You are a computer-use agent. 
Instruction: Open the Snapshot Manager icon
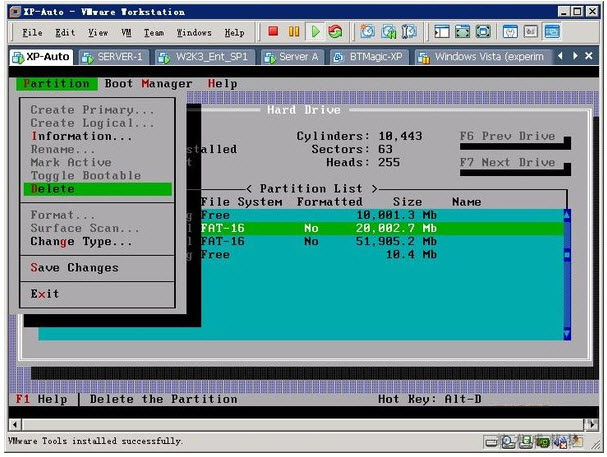(407, 32)
